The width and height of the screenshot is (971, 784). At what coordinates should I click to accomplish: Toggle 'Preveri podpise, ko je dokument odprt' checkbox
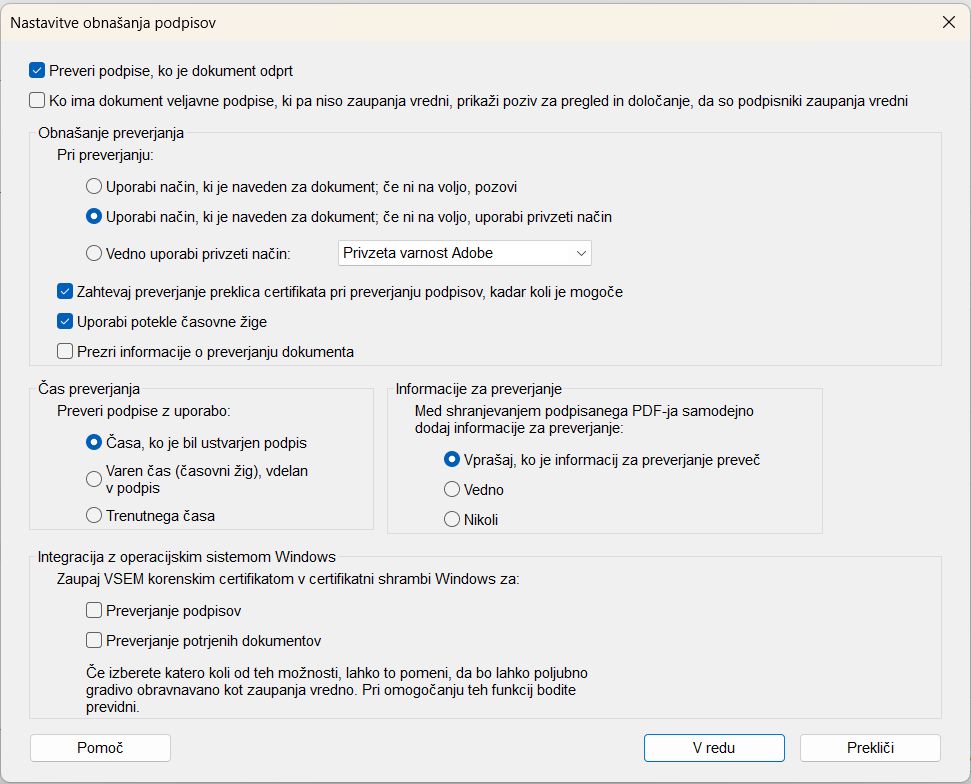(x=38, y=71)
